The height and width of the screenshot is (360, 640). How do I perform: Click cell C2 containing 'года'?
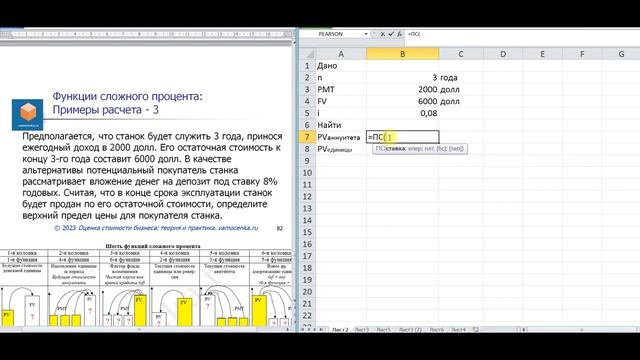click(461, 78)
